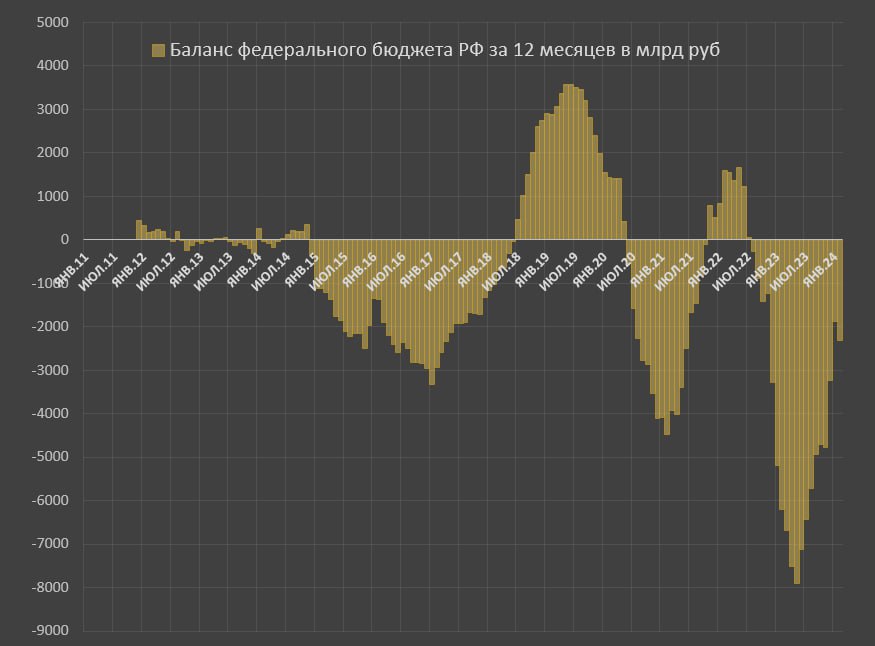The height and width of the screenshot is (646, 875).
Task: Click the gold legend color swatch
Action: coord(158,50)
